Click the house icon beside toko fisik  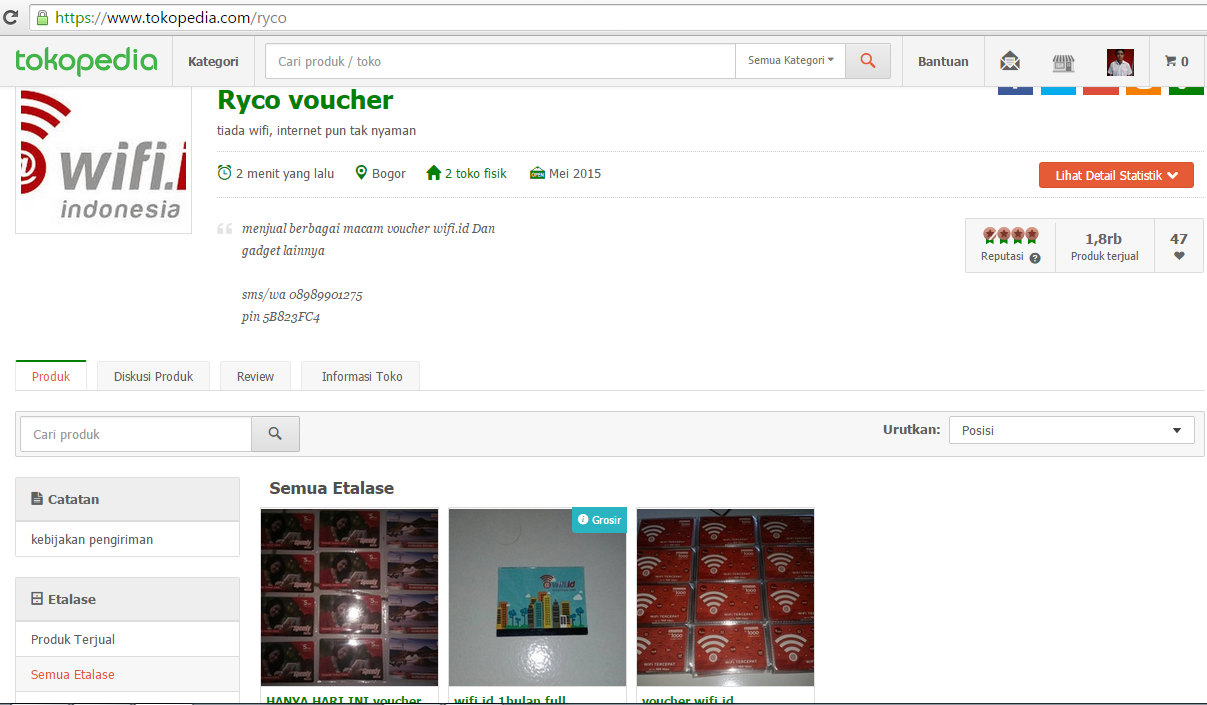point(433,173)
